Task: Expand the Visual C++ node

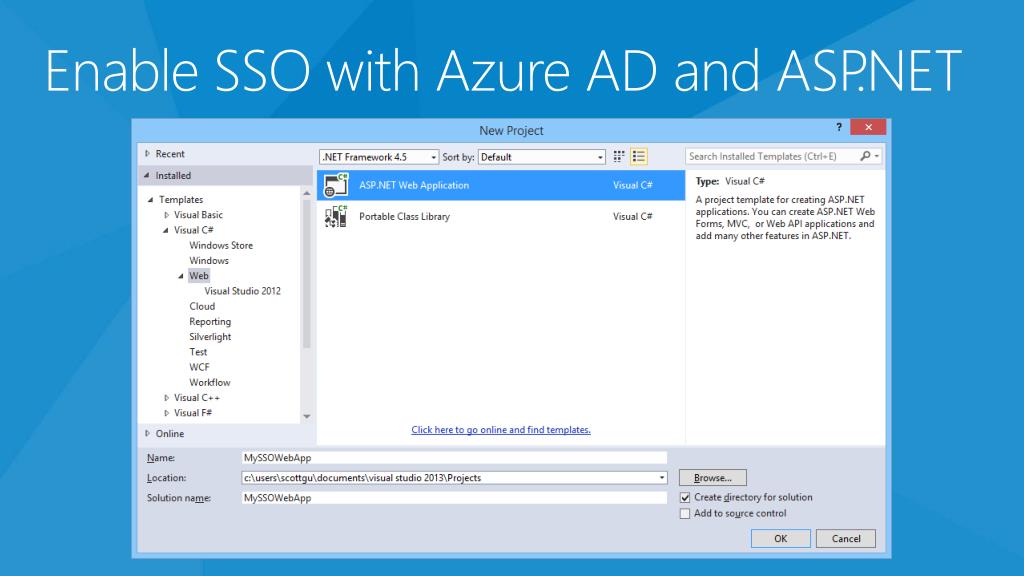Action: pyautogui.click(x=167, y=398)
